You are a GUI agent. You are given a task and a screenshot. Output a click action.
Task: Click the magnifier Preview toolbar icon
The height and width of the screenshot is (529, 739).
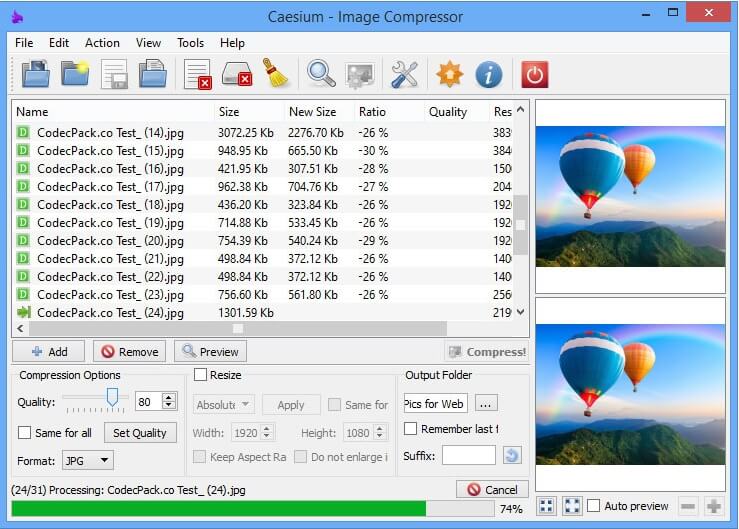(x=321, y=74)
